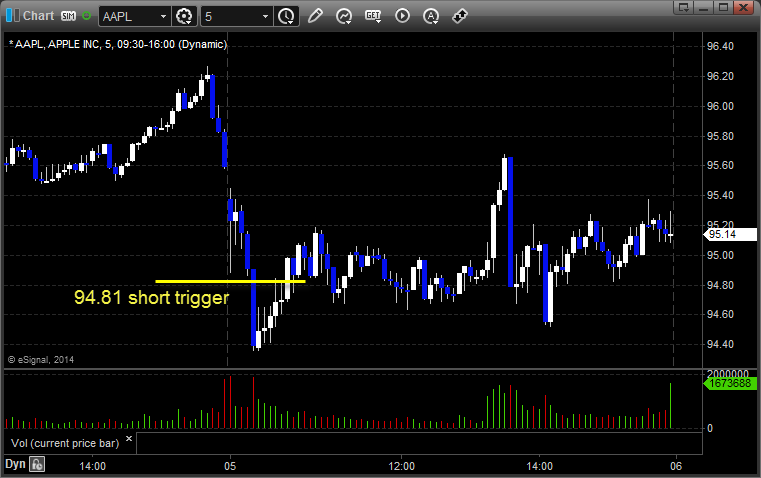Open the window options menu beside minimize

click(684, 7)
